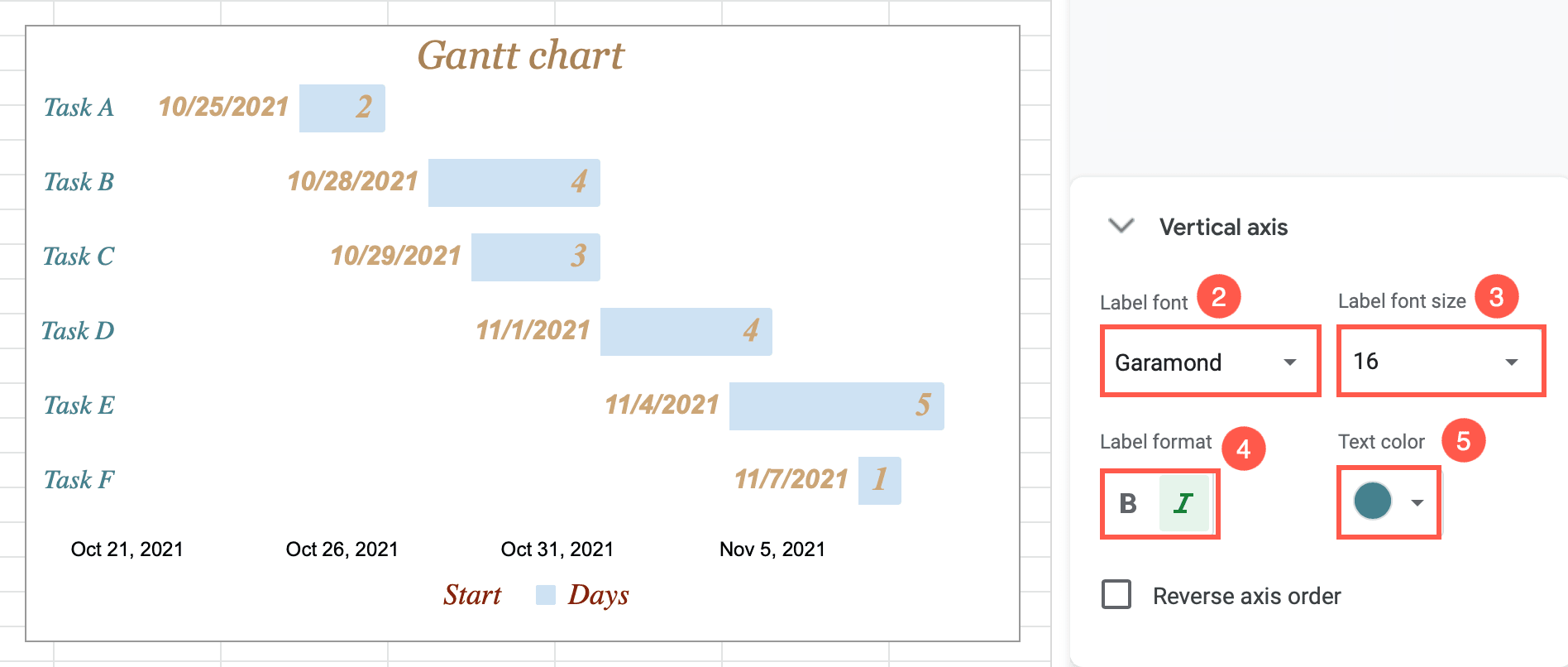Click the Task F axis label

[x=79, y=479]
